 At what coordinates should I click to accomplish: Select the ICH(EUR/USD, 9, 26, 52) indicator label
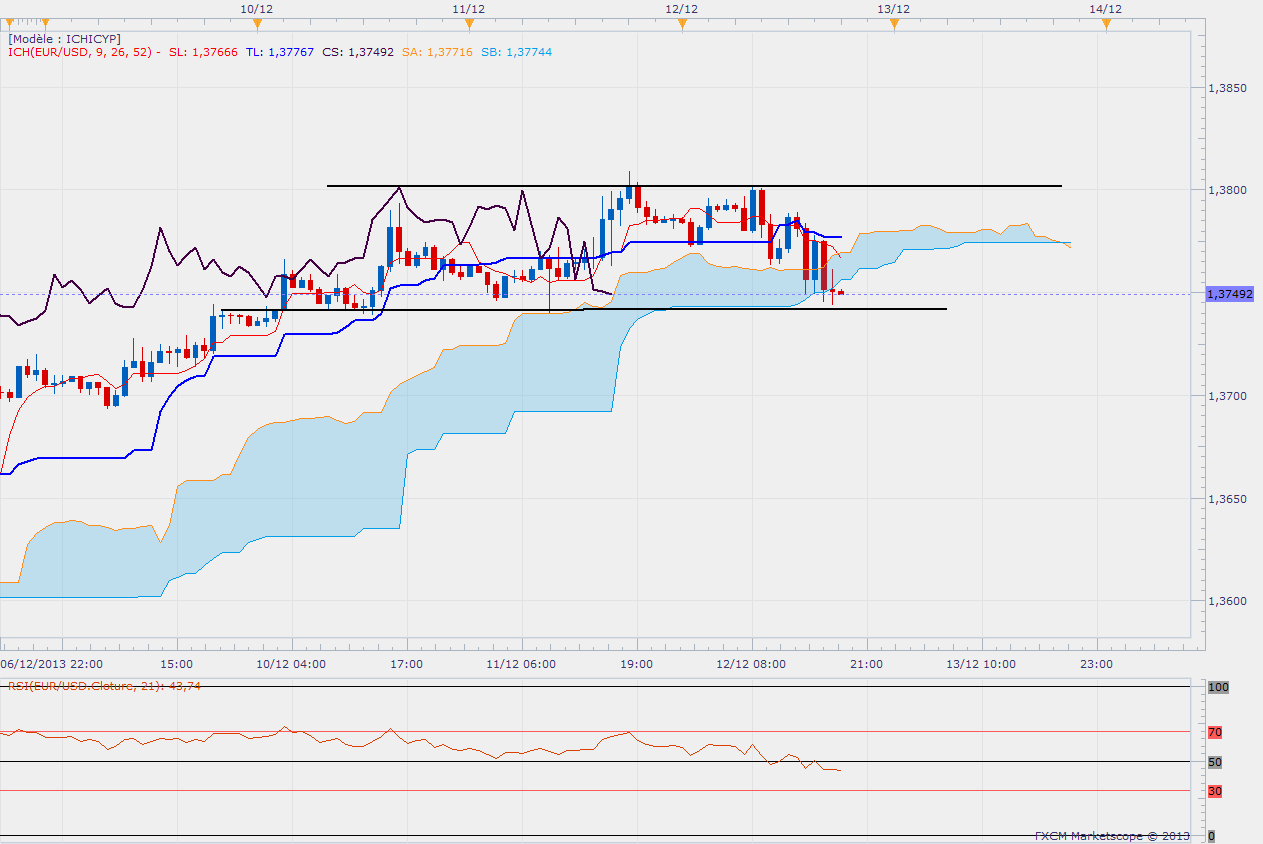point(80,52)
